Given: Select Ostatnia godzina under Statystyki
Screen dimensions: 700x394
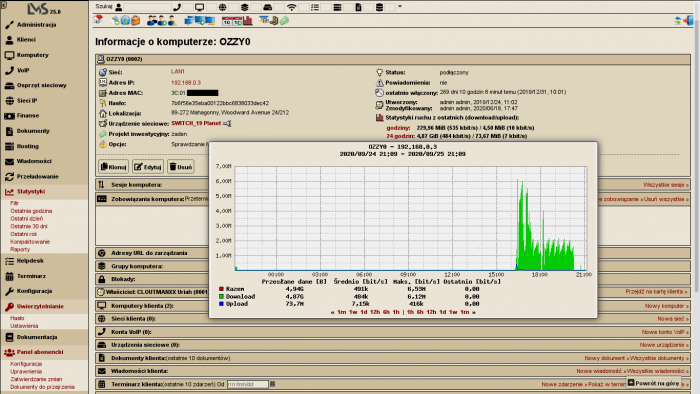Looking at the screenshot, I should pyautogui.click(x=31, y=211).
